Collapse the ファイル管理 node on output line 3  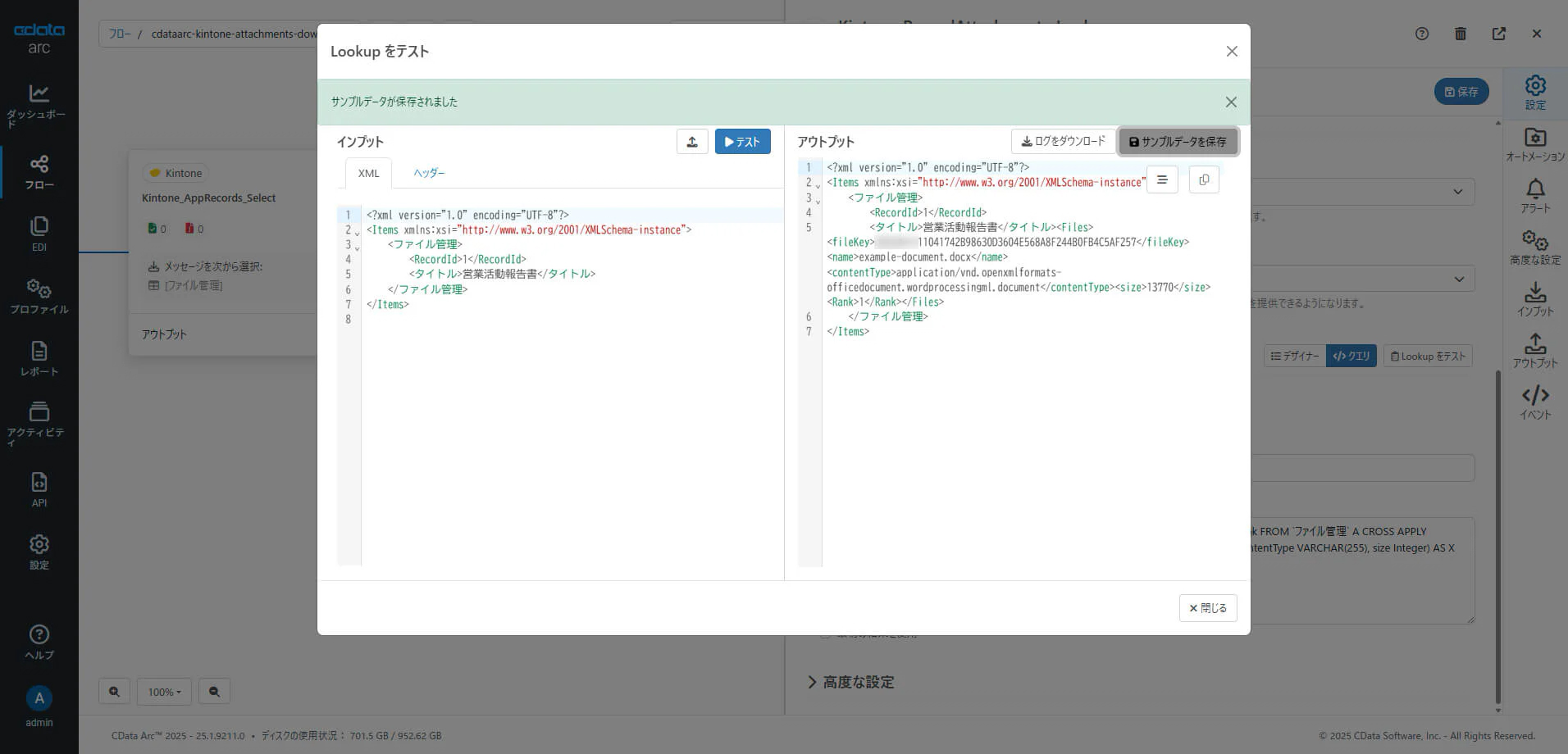coord(818,201)
